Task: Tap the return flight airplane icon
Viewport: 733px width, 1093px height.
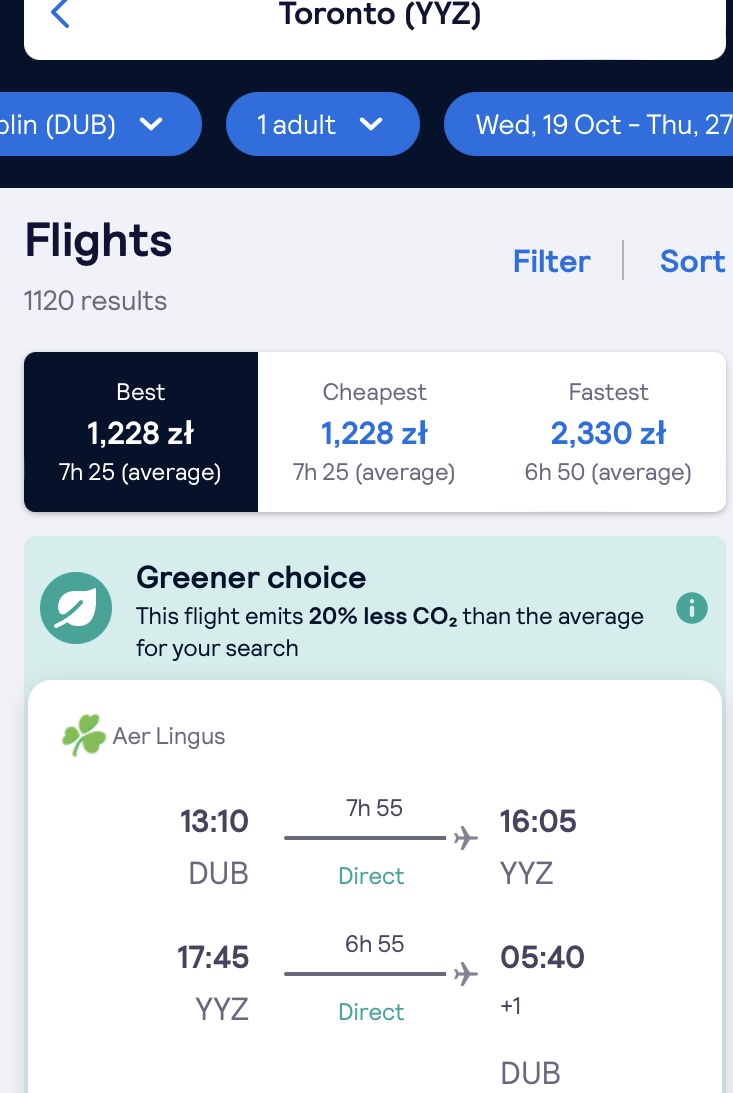Action: (x=465, y=974)
